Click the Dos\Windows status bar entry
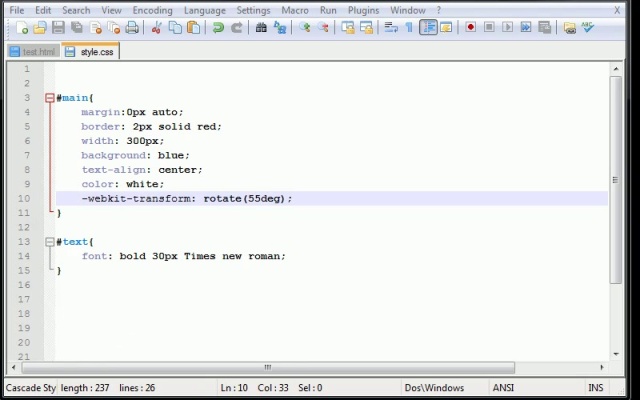 click(434, 388)
